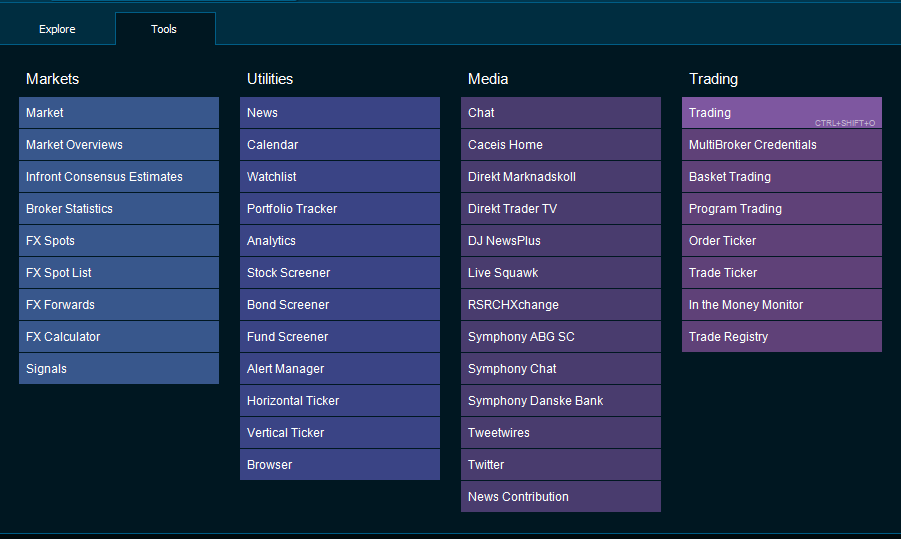Open the Trade Ticker
This screenshot has width=901, height=539.
[x=781, y=273]
